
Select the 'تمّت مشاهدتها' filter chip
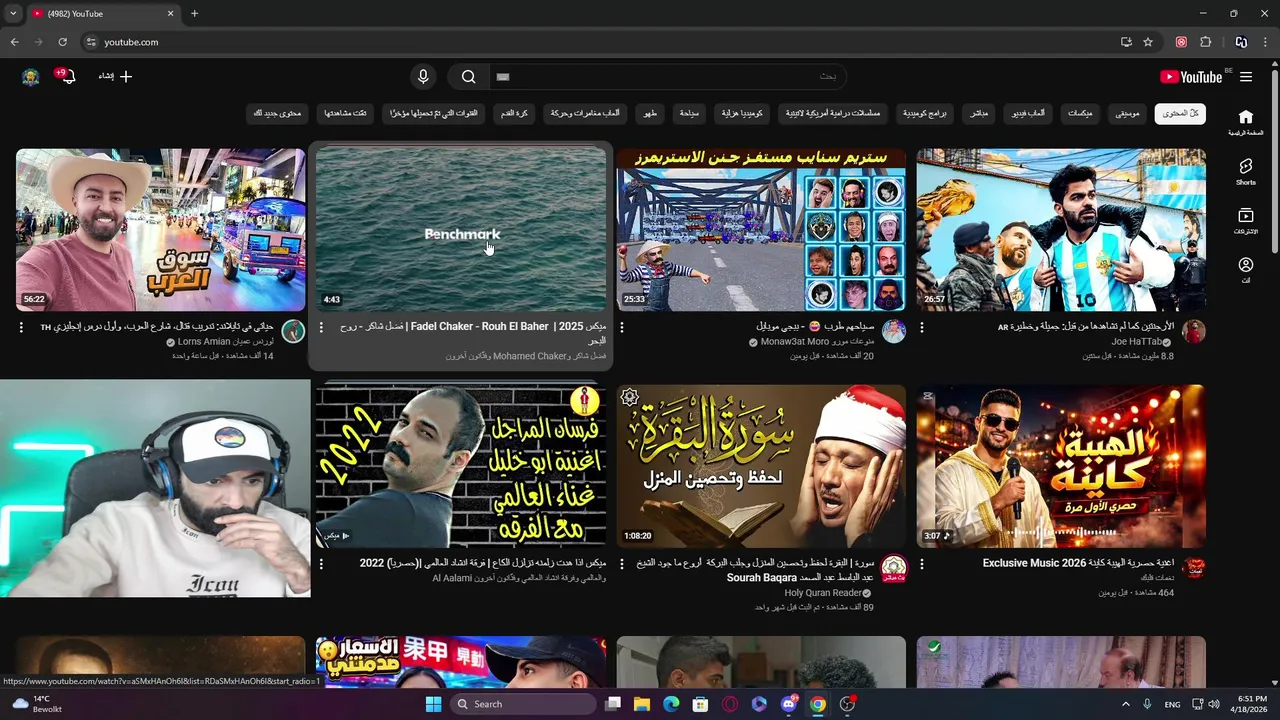click(x=346, y=114)
